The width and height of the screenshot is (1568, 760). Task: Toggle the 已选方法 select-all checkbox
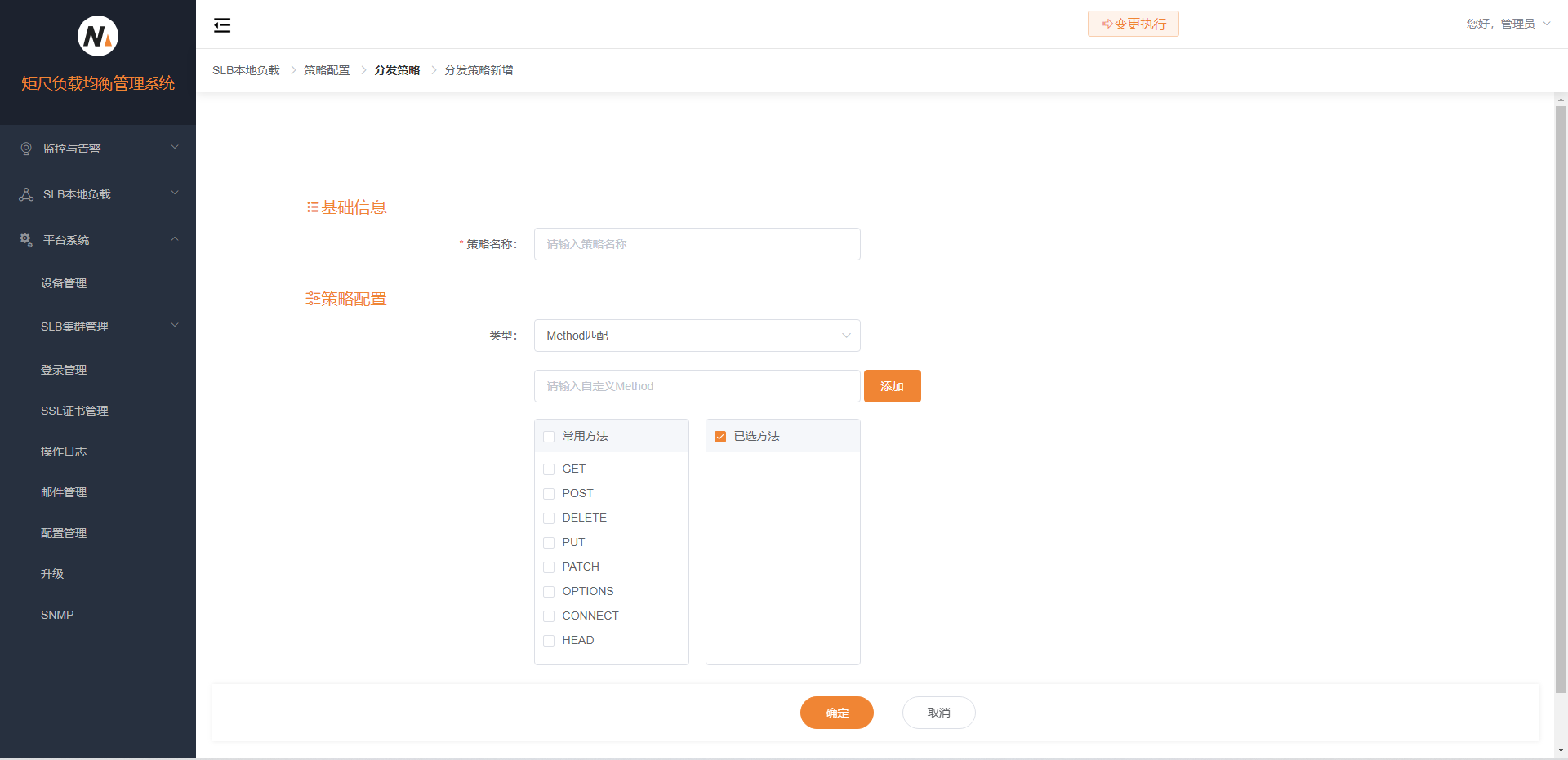click(x=720, y=437)
